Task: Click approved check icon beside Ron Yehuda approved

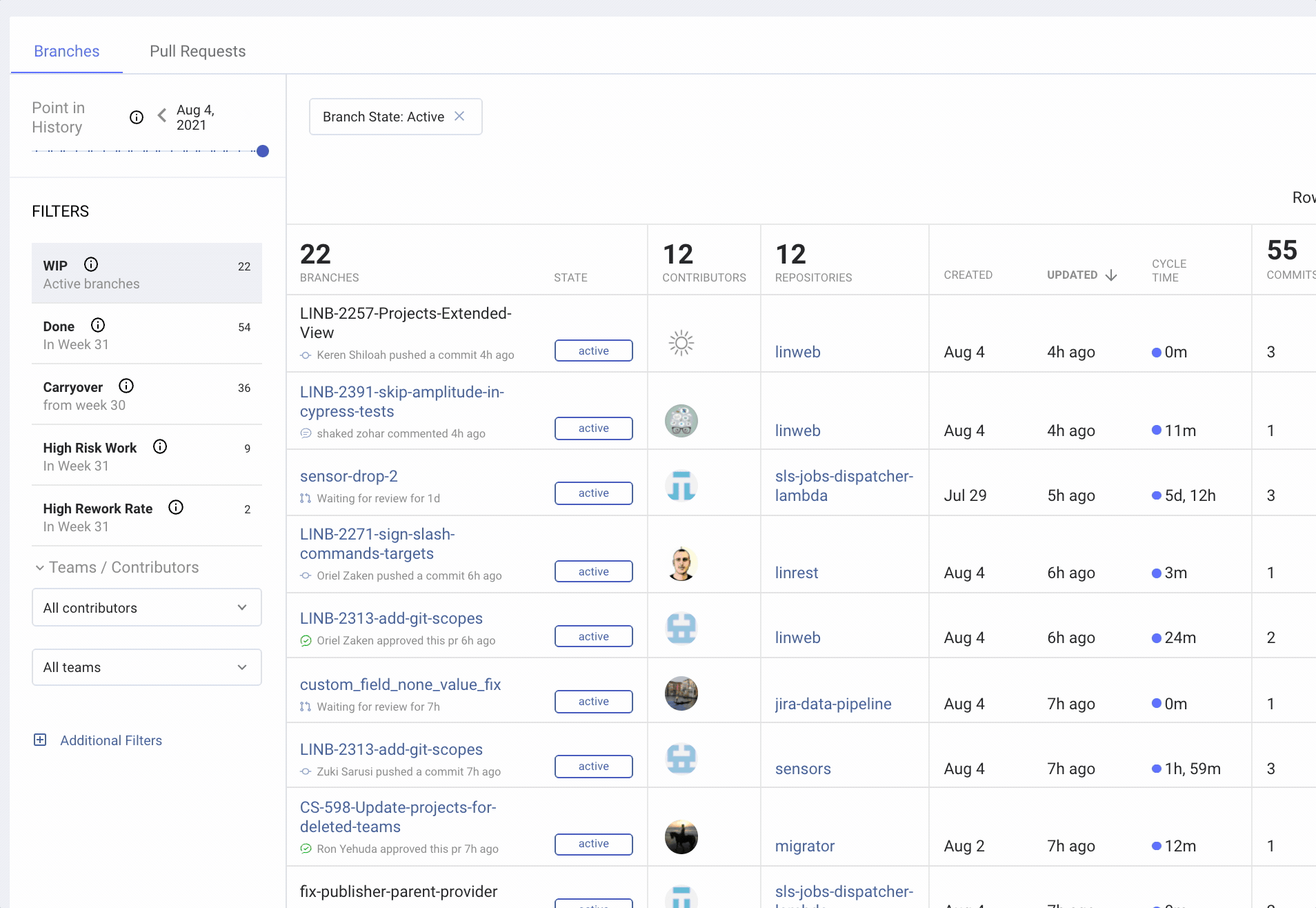Action: [306, 849]
